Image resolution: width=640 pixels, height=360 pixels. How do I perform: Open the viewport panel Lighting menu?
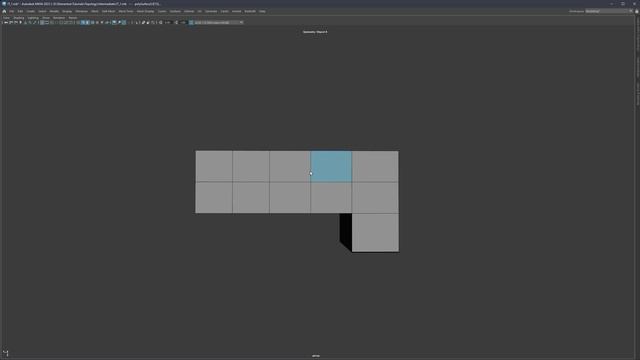point(33,18)
